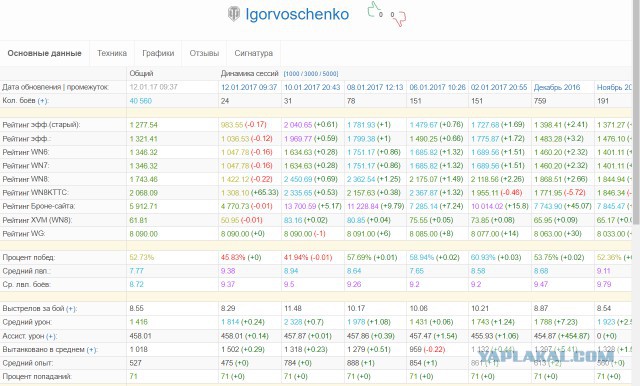The height and width of the screenshot is (386, 640).
Task: Click the thumbs-up like icon
Action: coord(373,10)
